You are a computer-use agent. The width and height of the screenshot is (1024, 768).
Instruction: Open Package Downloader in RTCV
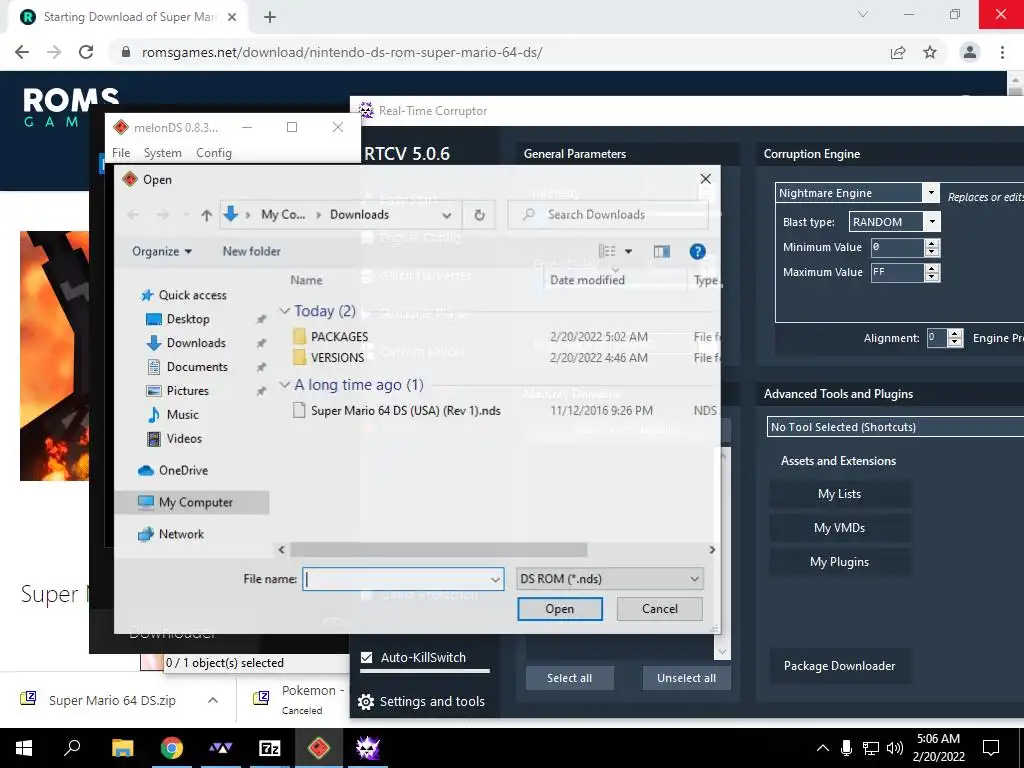[839, 666]
